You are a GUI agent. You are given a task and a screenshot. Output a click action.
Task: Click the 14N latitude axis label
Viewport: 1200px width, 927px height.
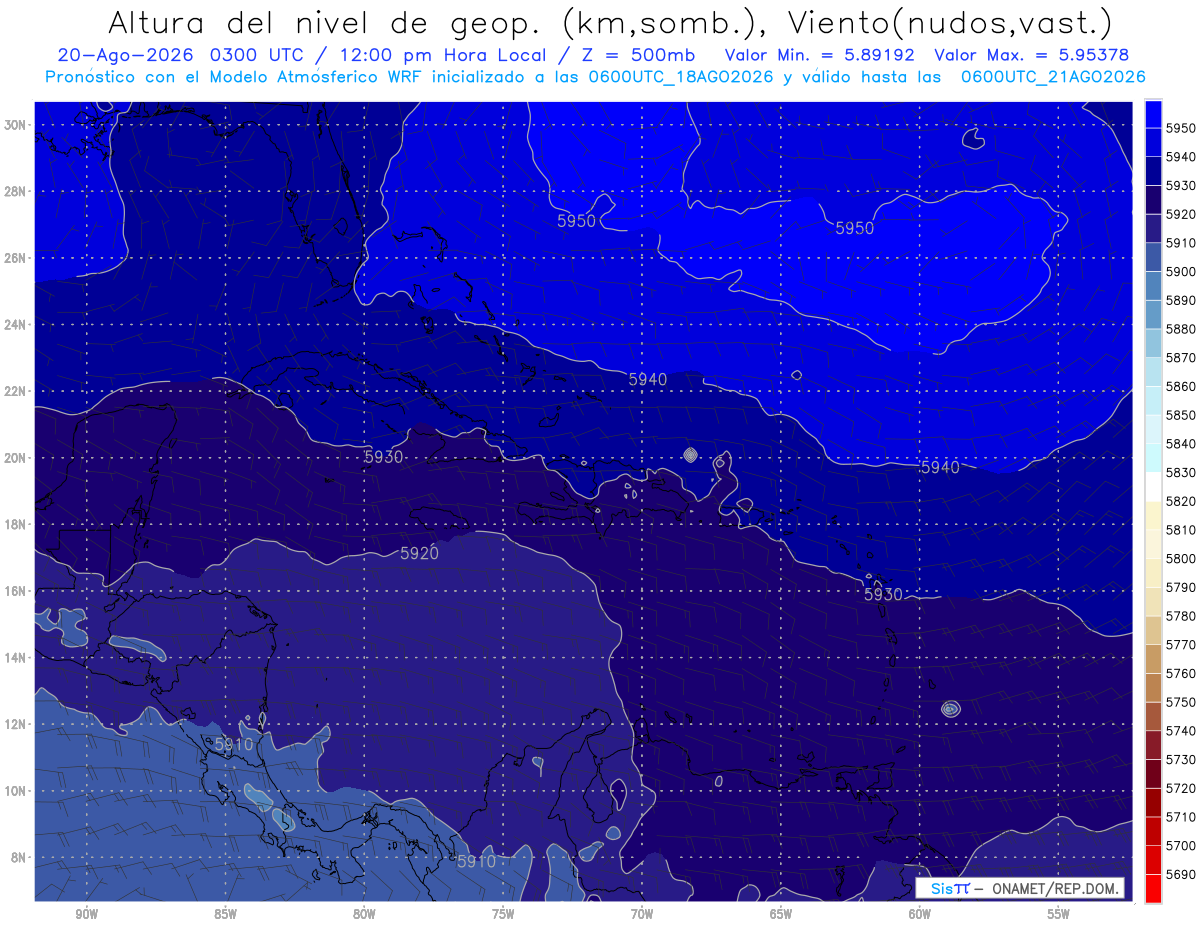pyautogui.click(x=17, y=658)
